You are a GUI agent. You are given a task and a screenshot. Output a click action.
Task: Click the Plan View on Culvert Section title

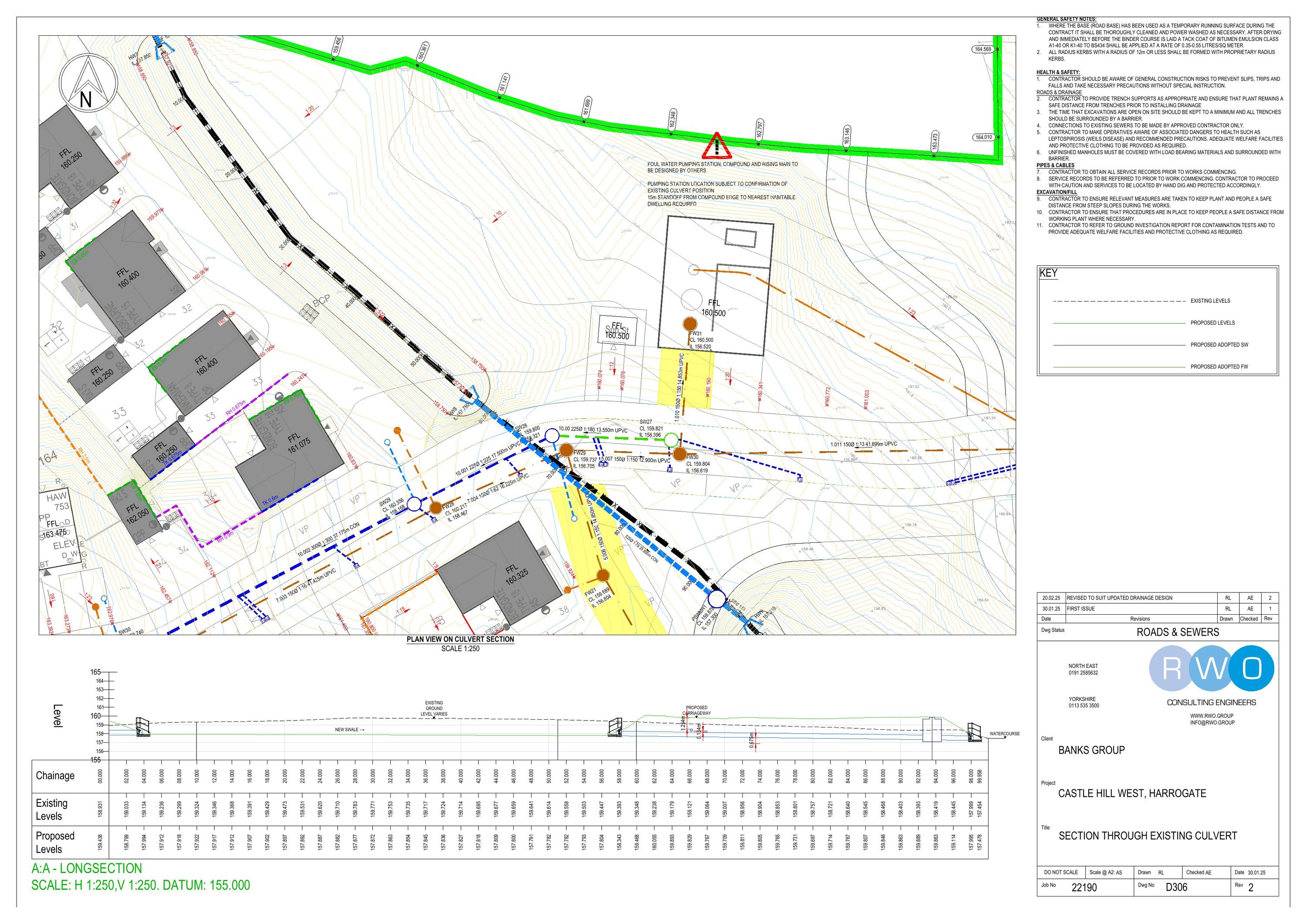tap(460, 640)
